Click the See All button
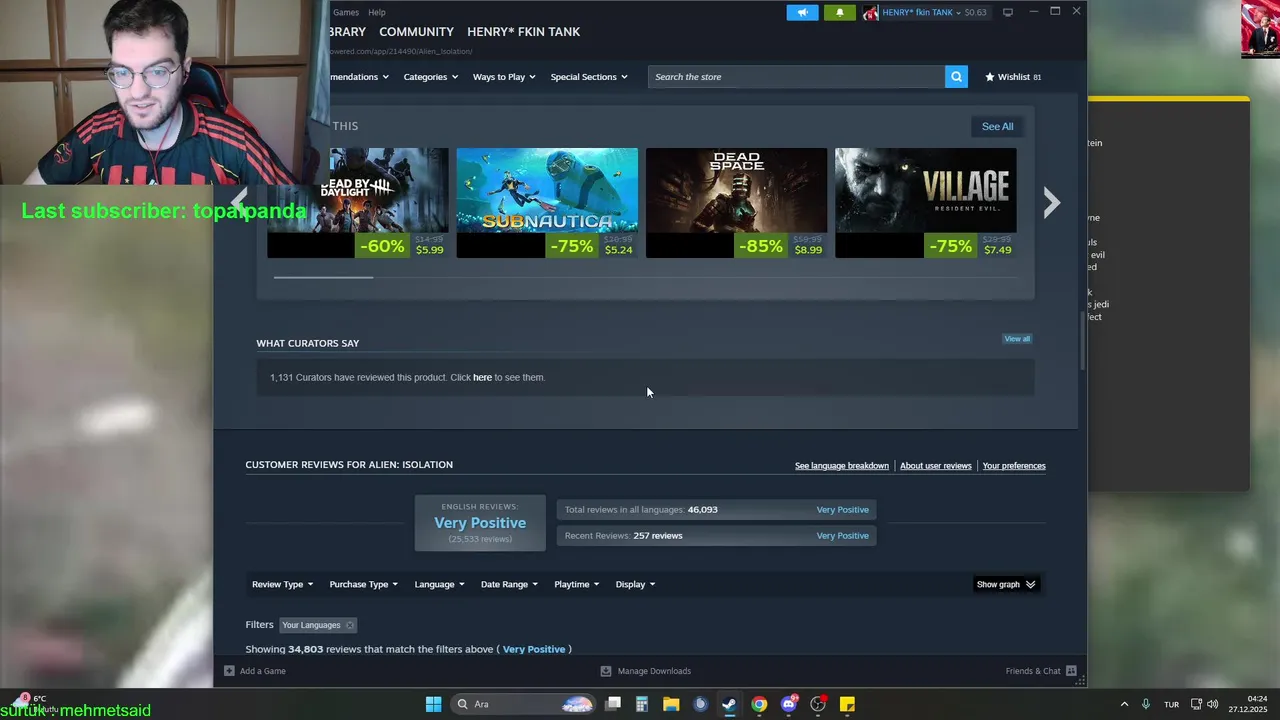The image size is (1280, 720). coord(997,126)
